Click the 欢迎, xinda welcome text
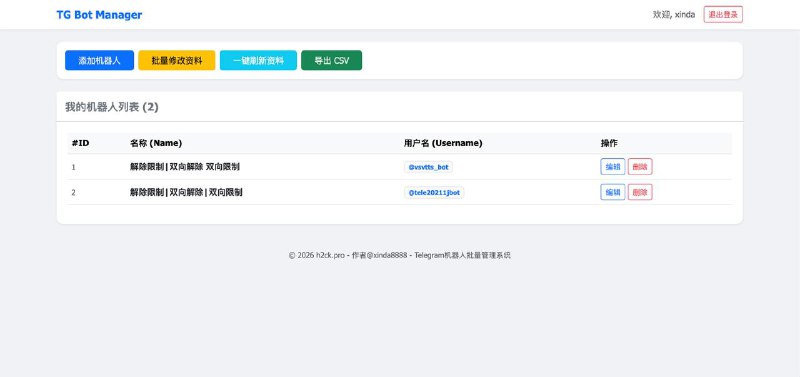Image resolution: width=800 pixels, height=377 pixels. pos(674,14)
